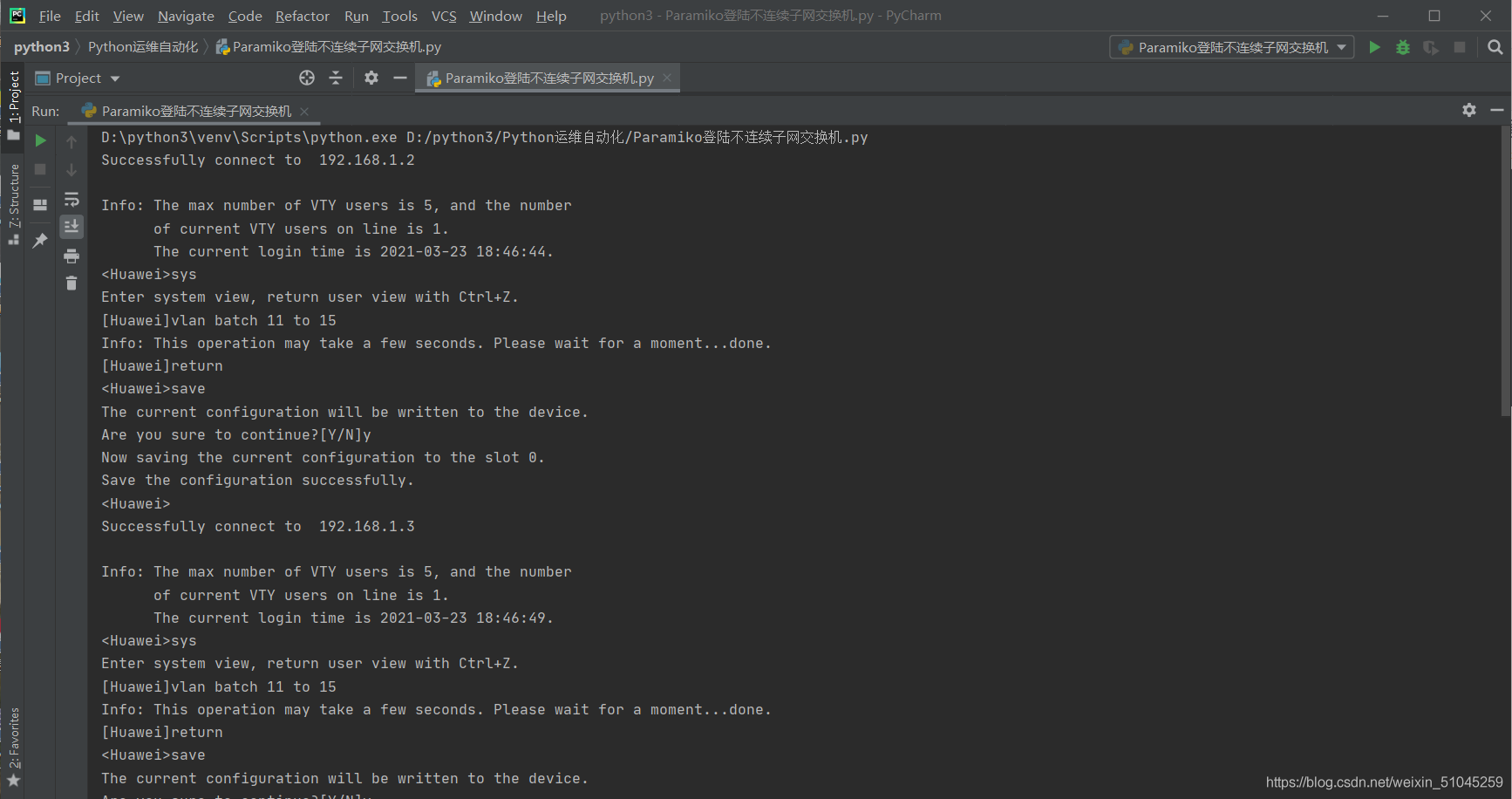The width and height of the screenshot is (1512, 799).
Task: Toggle Soft-Wrap for console output
Action: (x=72, y=200)
